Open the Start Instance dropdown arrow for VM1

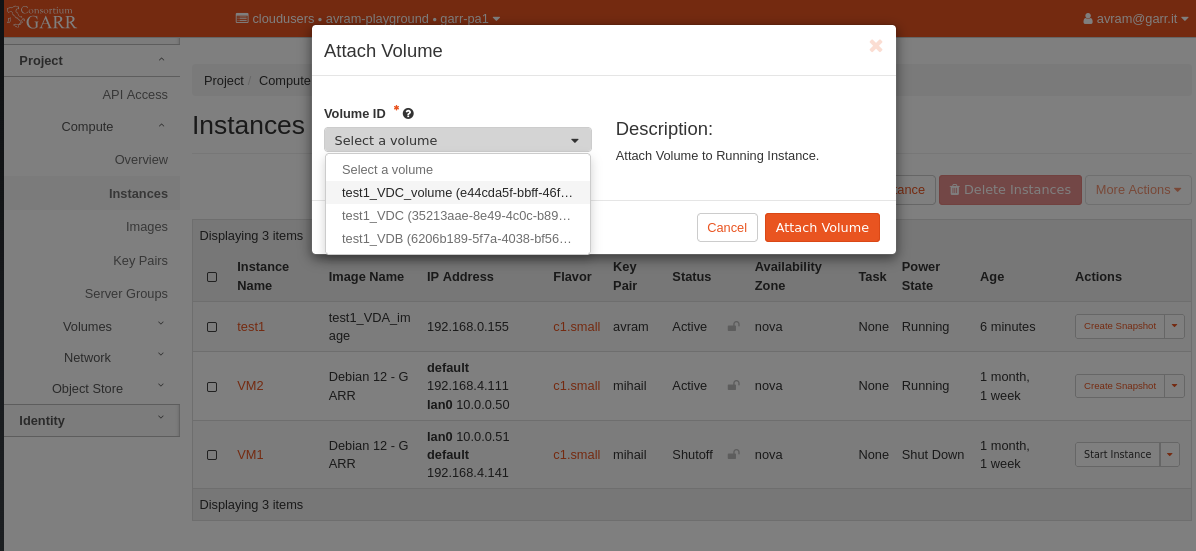click(1170, 454)
